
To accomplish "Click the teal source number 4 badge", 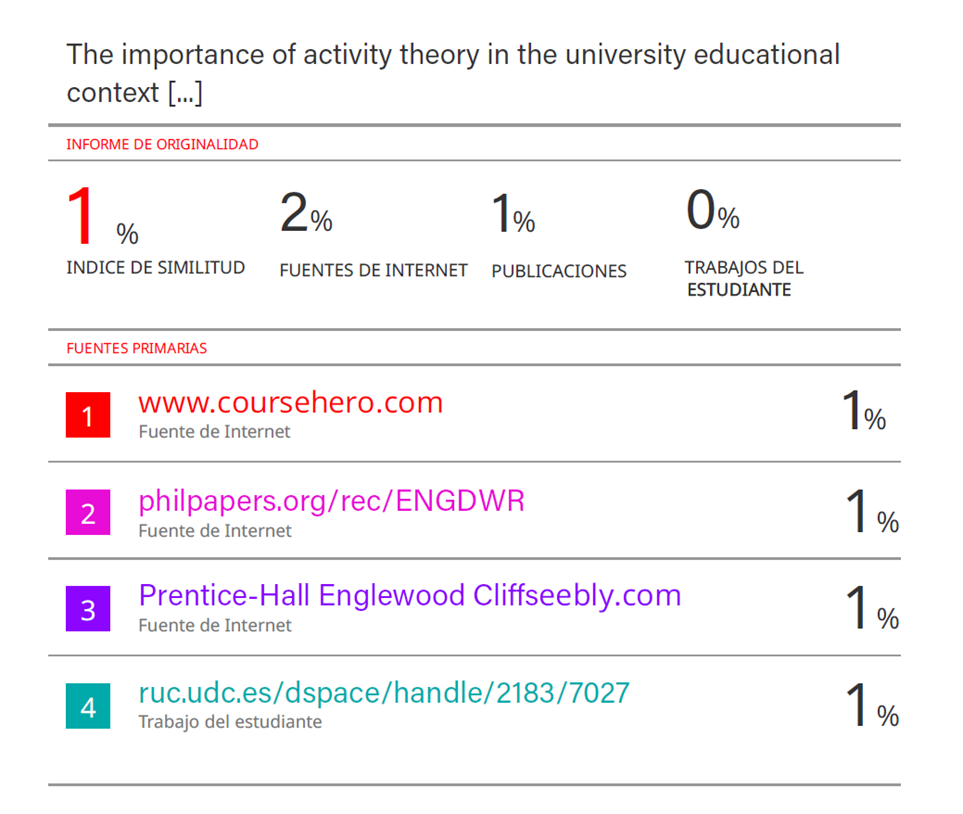I will pos(88,707).
